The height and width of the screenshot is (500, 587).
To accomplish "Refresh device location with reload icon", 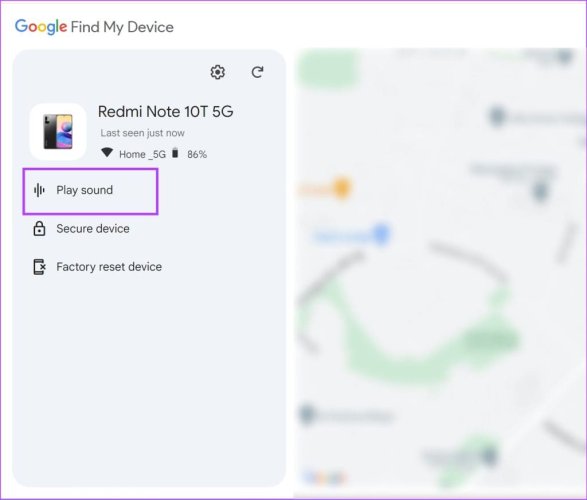I will [257, 72].
